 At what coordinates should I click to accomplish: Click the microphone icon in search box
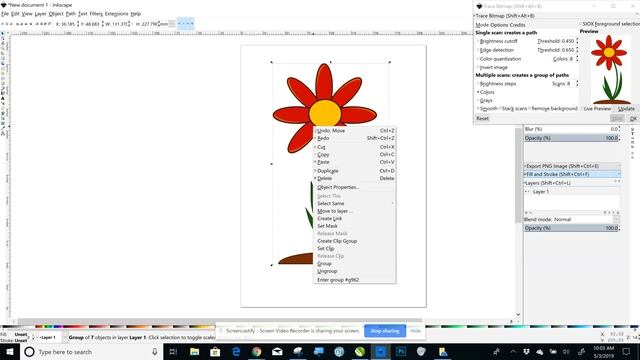tap(155, 352)
